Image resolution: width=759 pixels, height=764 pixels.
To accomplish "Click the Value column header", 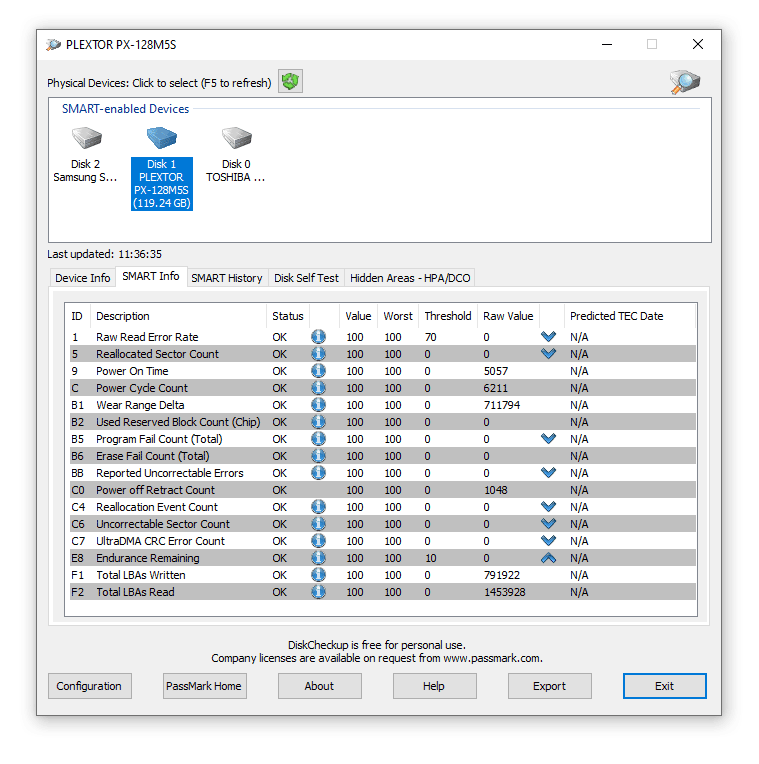I will [x=358, y=316].
